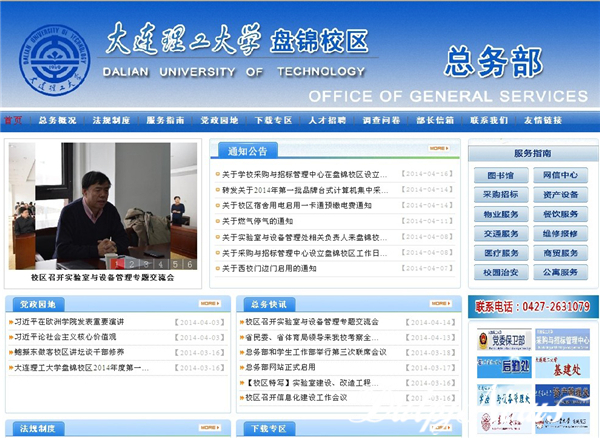Open the 党政园地 navigation menu item
The height and width of the screenshot is (438, 600).
point(219,120)
